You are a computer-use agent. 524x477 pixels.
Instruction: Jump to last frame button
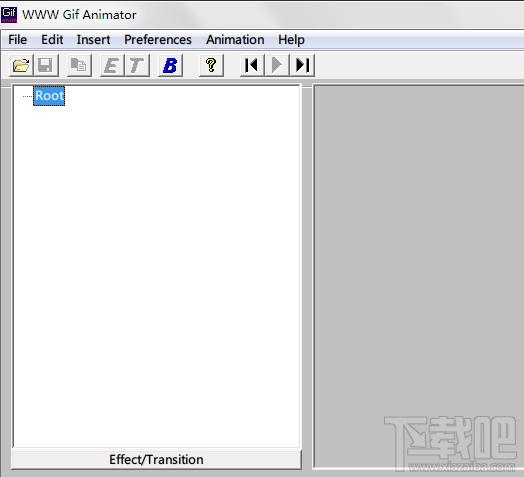coord(302,65)
